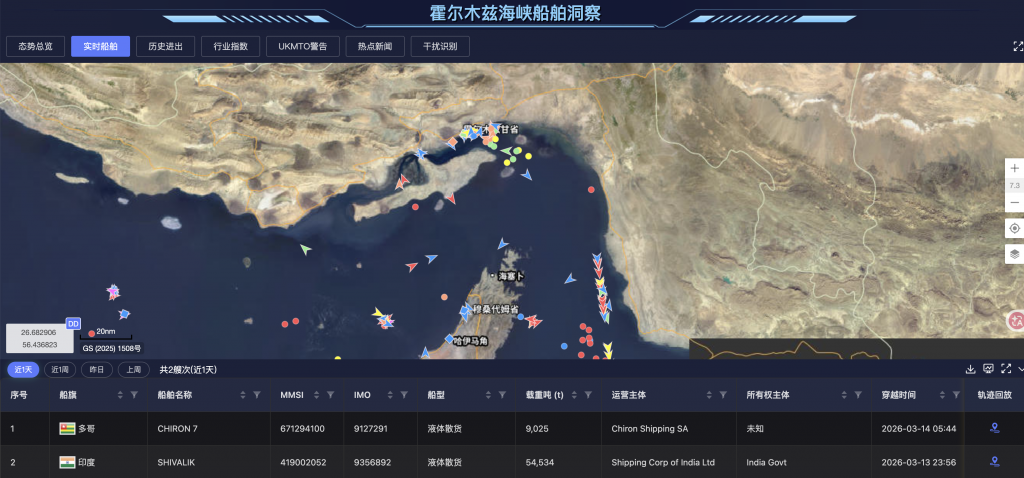Select 昨日 time range

coord(97,370)
